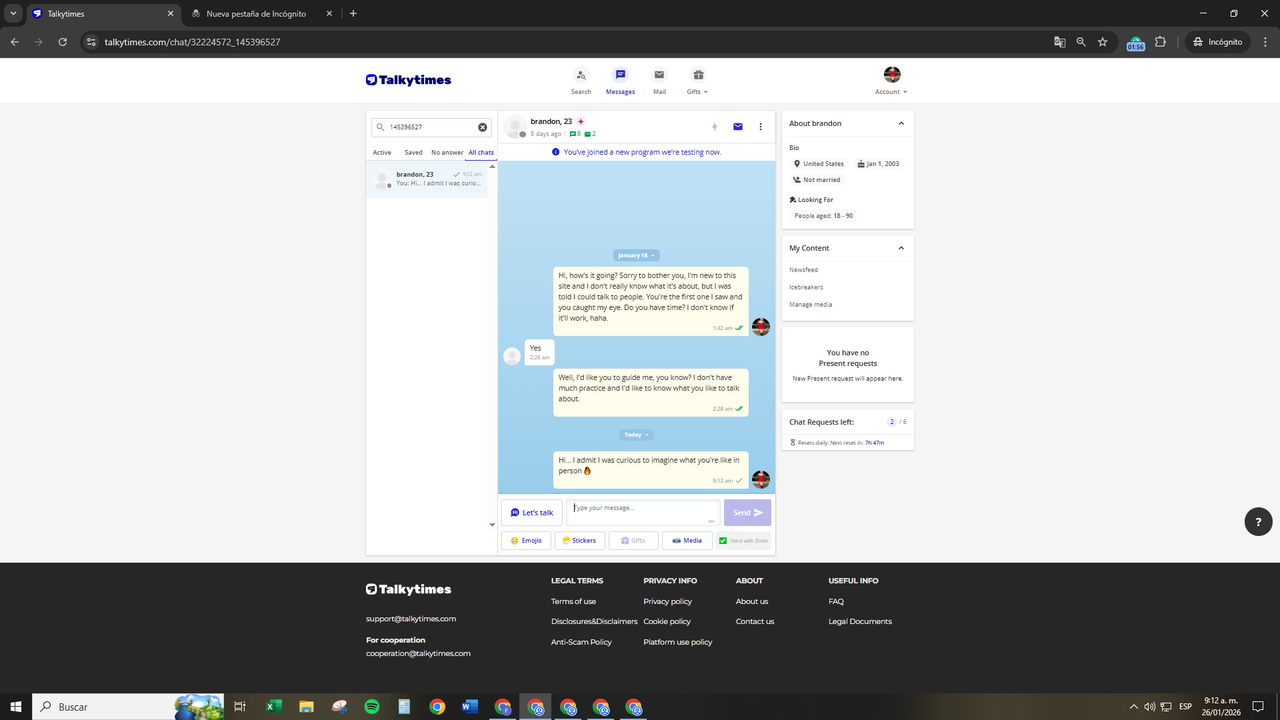
Task: Expand the Today date dropdown
Action: pyautogui.click(x=636, y=435)
